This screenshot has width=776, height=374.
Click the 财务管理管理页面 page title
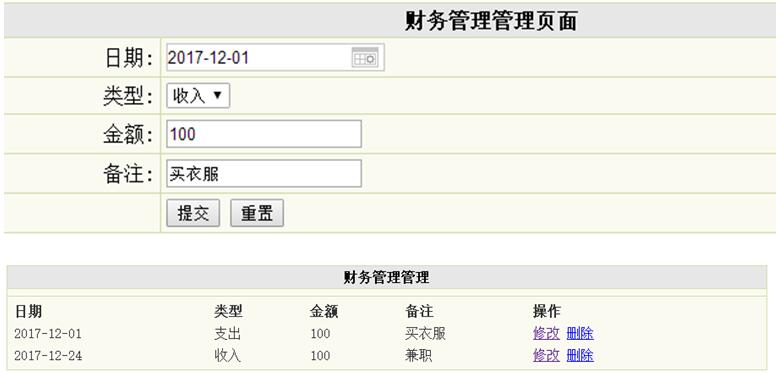tap(491, 21)
